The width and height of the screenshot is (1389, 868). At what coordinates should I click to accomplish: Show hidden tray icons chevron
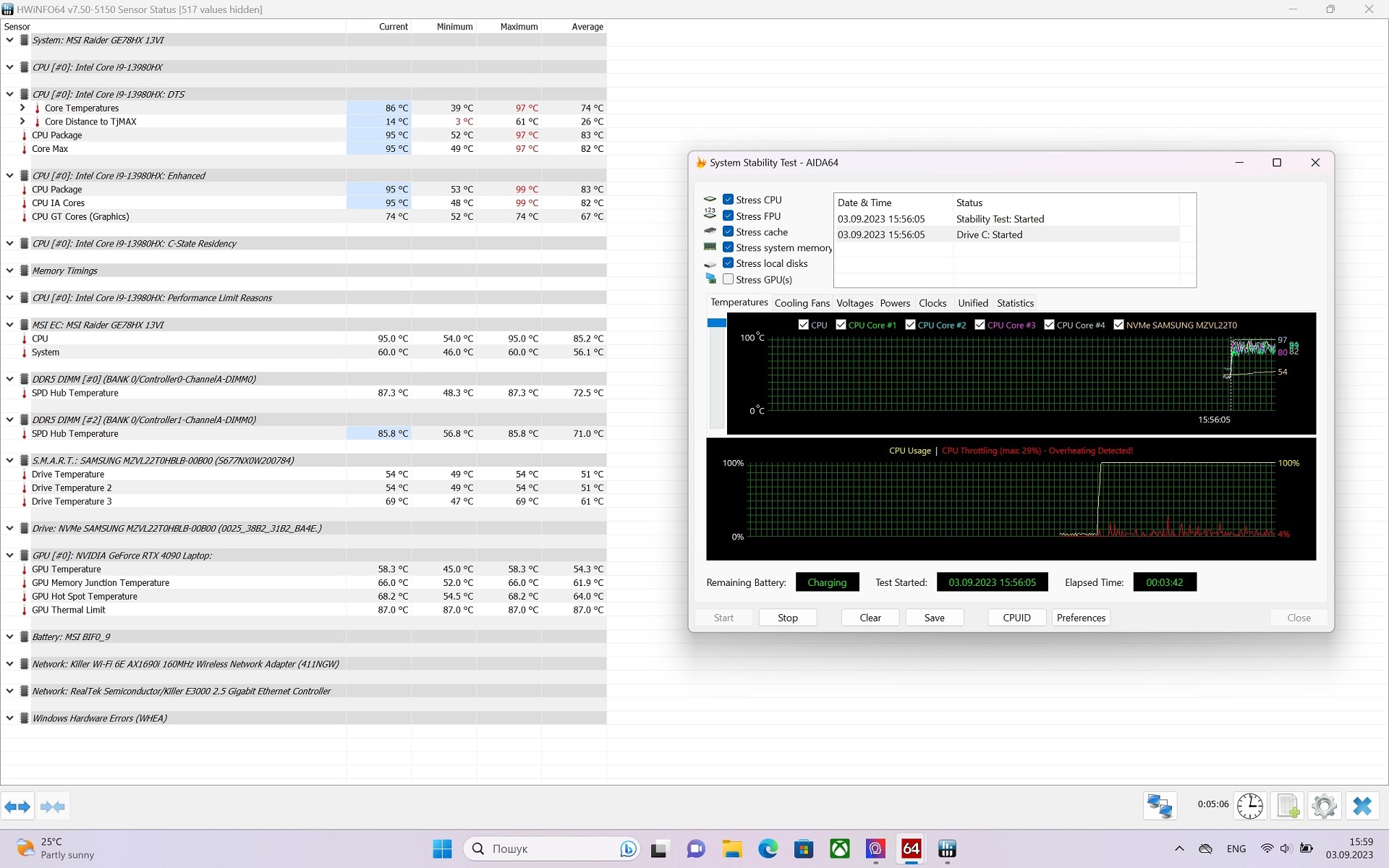pos(1179,848)
